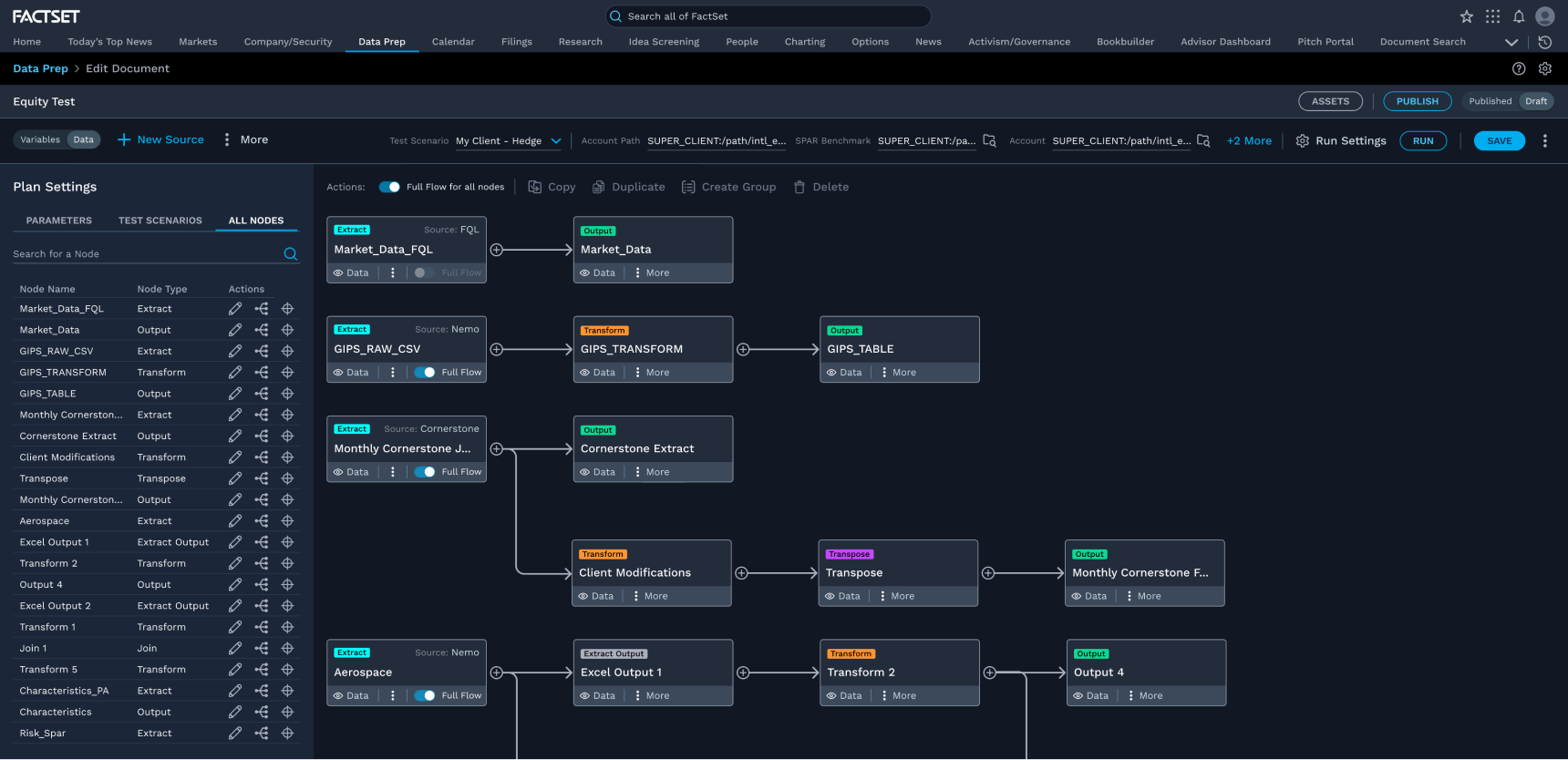Click the edit pencil for Market_Data_FQL row
Viewport: 1568px width, 760px height.
pos(235,309)
